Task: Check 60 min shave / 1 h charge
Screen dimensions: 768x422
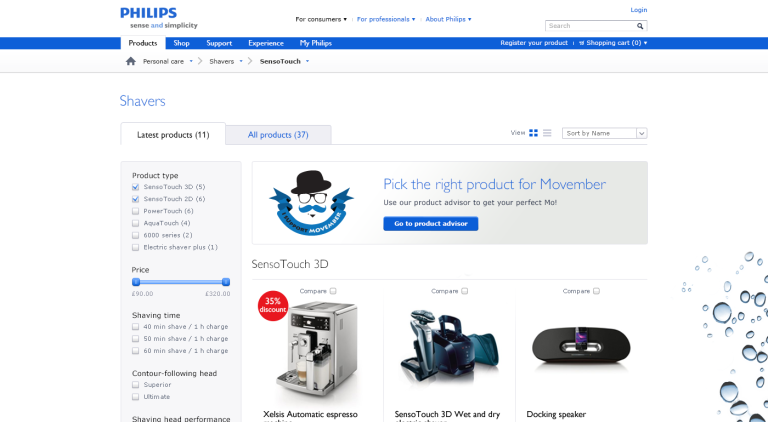Action: (136, 351)
